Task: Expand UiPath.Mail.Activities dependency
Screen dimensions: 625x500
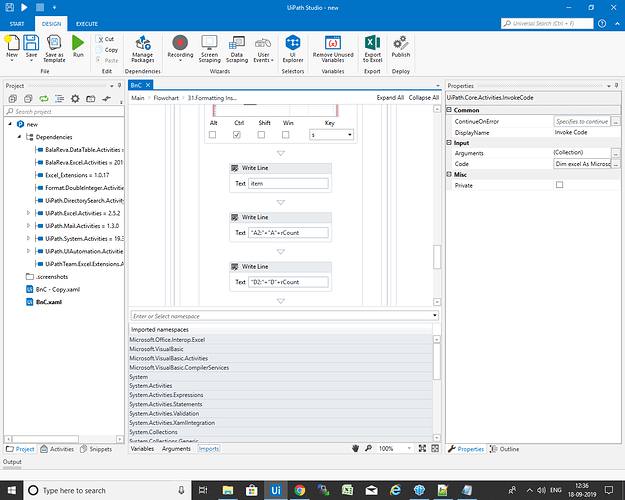Action: (28, 226)
